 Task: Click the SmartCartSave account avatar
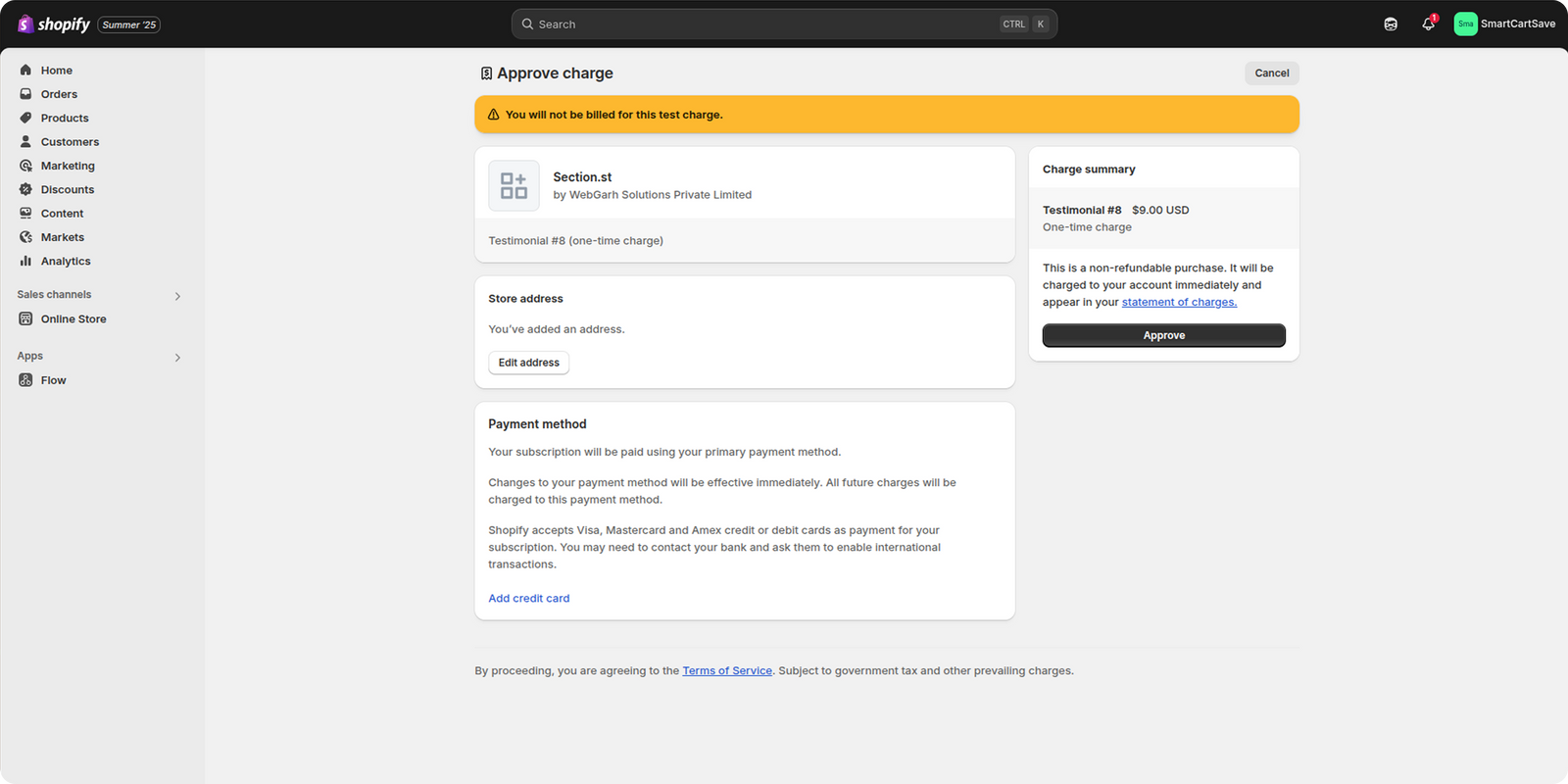click(x=1465, y=24)
